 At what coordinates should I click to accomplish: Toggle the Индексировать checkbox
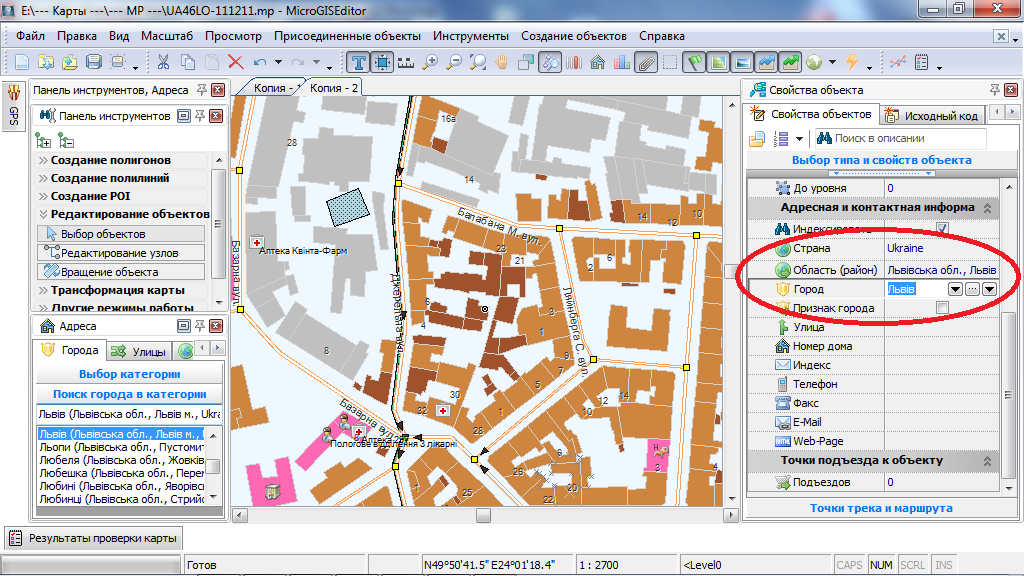942,229
